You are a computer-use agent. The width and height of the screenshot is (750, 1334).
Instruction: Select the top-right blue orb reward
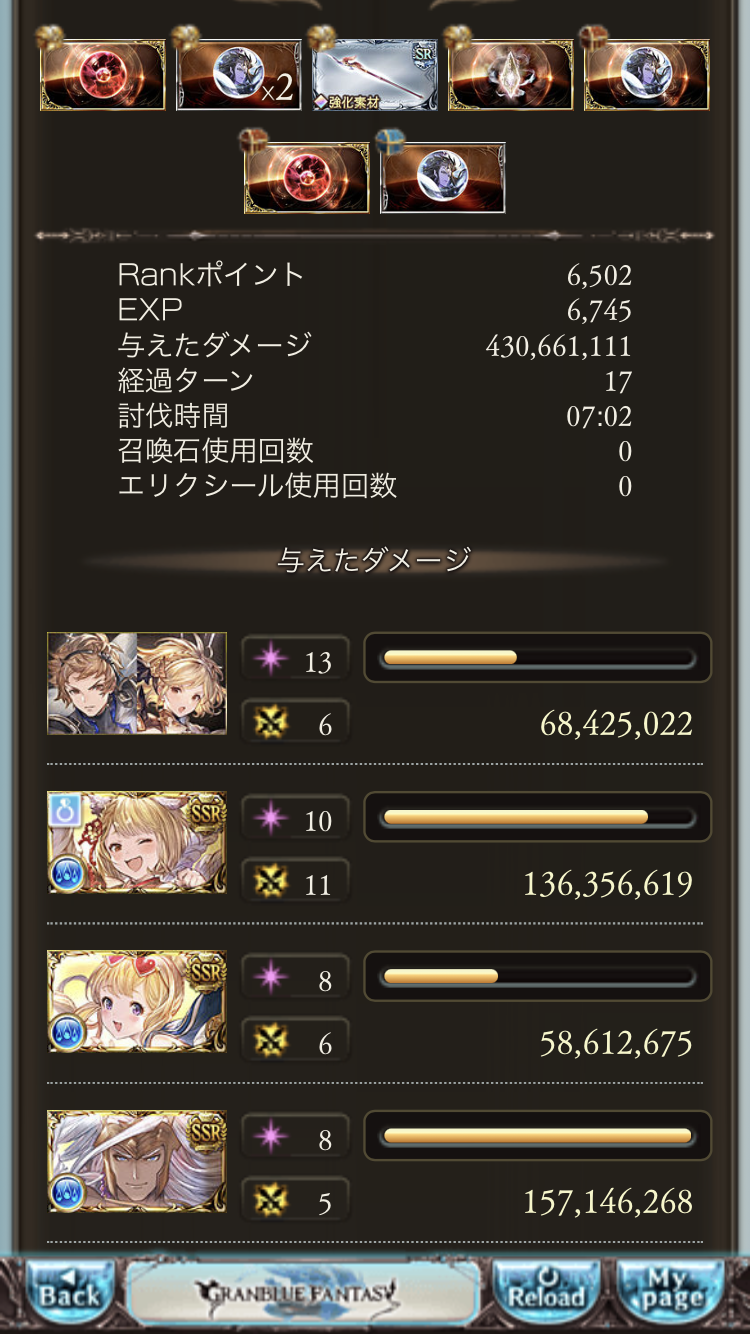pyautogui.click(x=646, y=75)
